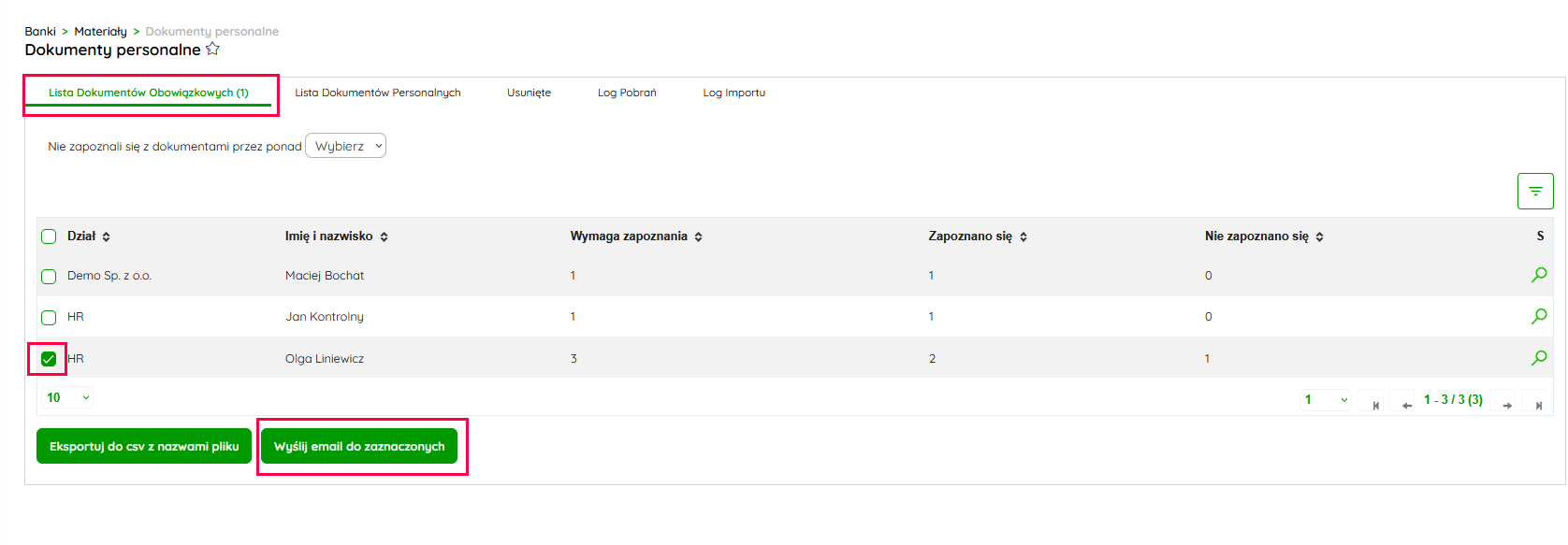The image size is (1568, 545).
Task: Click magnifier icon for Maciej Bochat
Action: (x=1538, y=275)
